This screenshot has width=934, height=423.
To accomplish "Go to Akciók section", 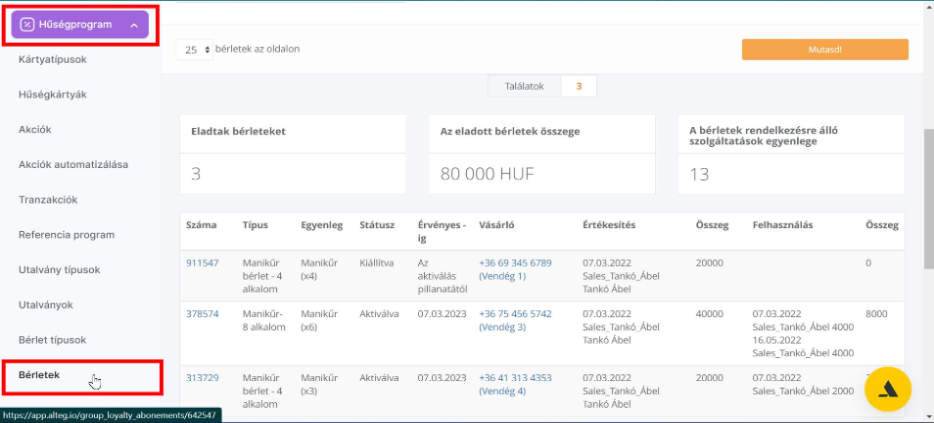I will tap(35, 129).
